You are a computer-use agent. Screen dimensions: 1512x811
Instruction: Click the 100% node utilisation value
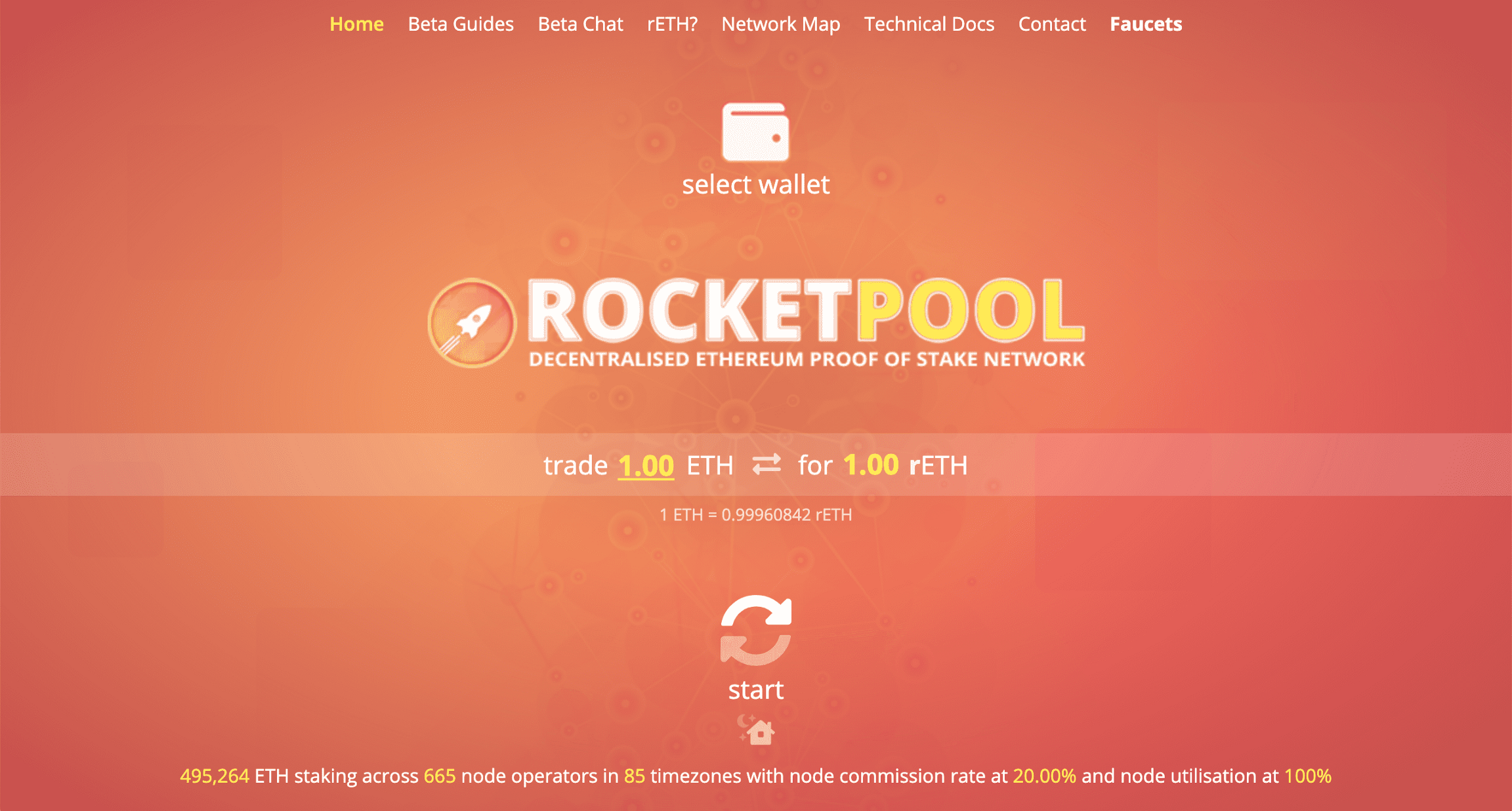1308,776
